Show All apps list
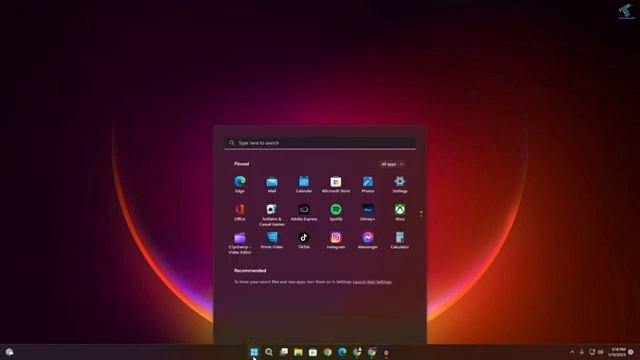 pos(391,164)
